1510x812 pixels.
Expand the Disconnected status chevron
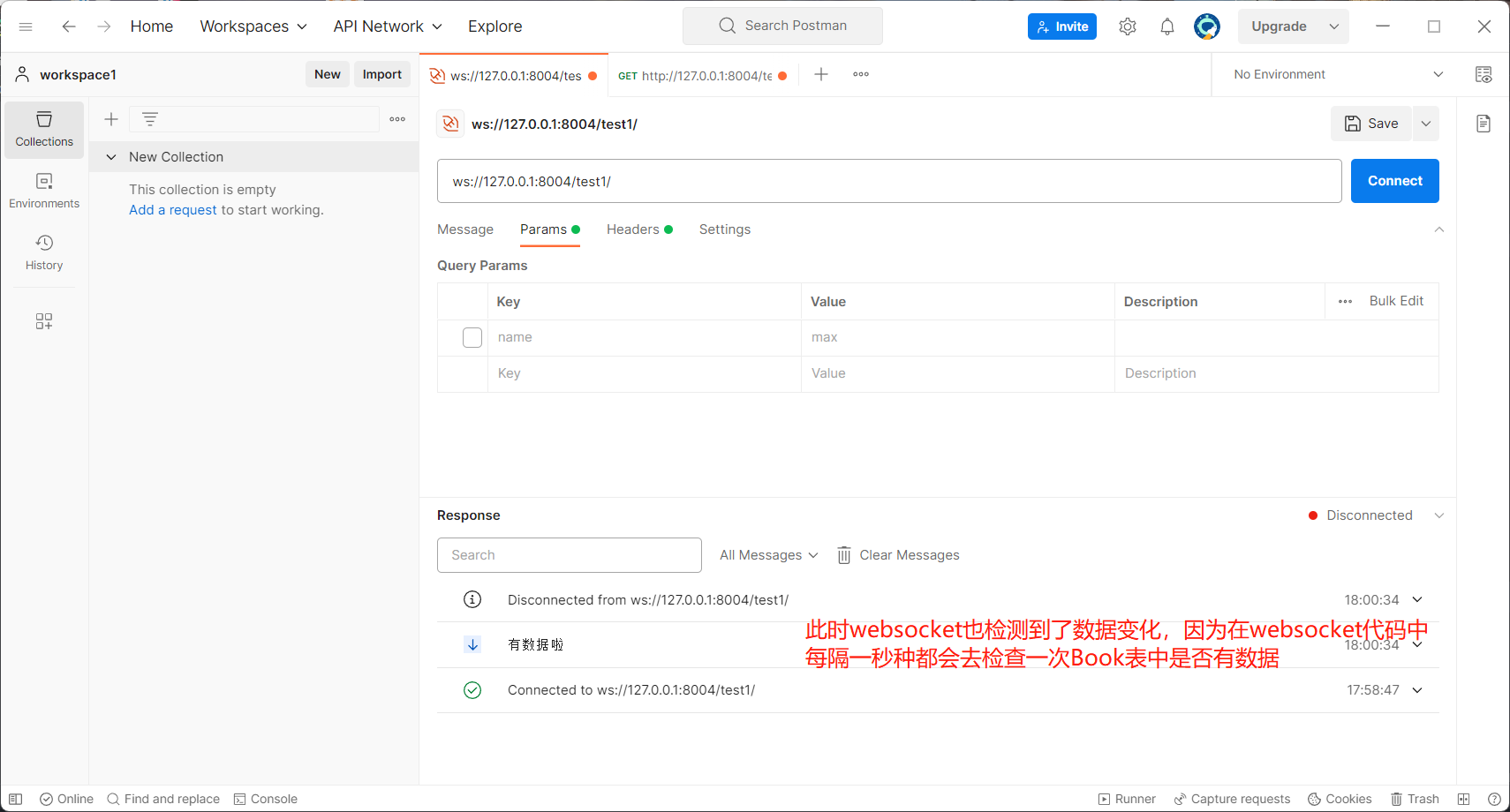tap(1439, 515)
